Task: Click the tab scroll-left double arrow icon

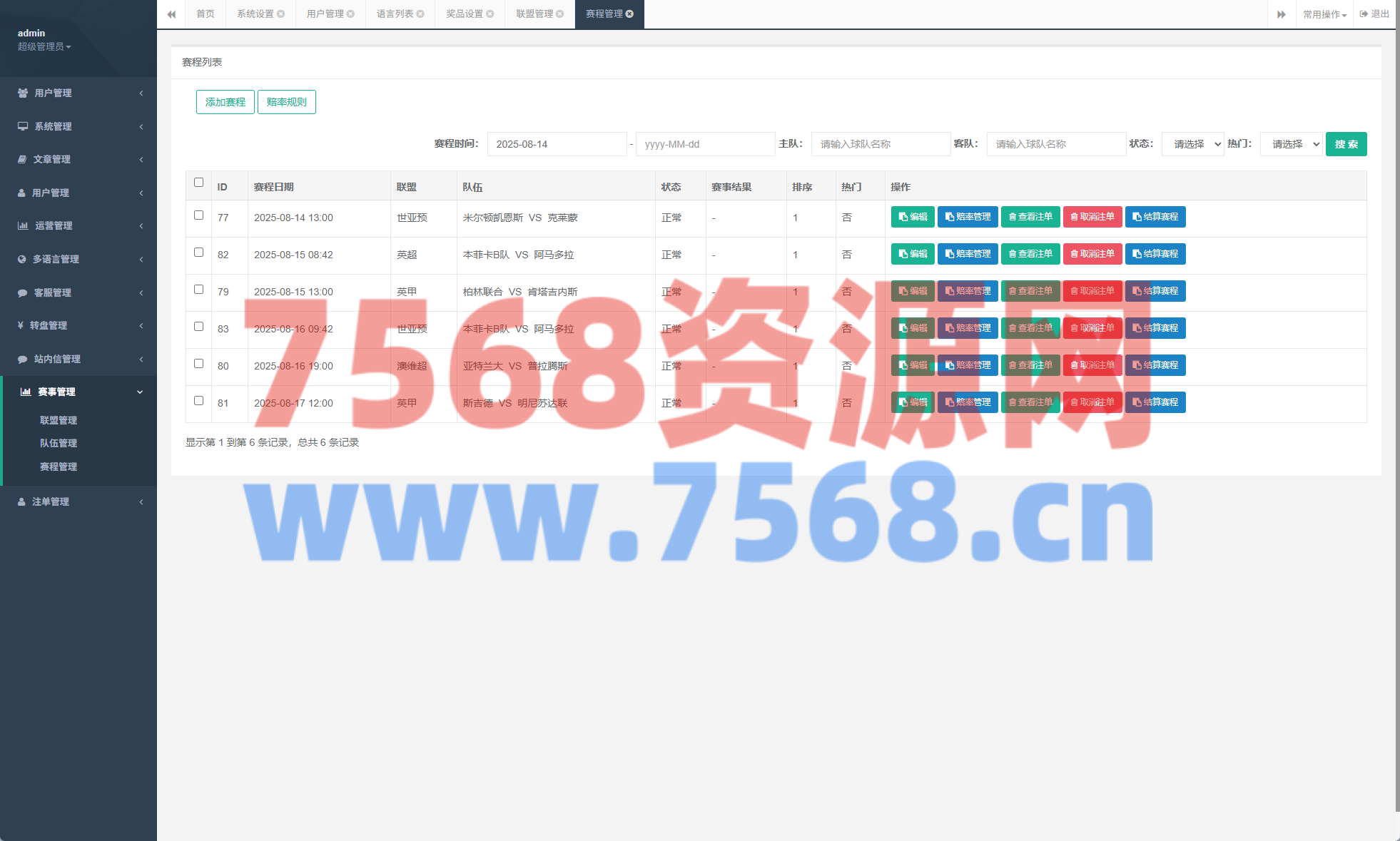Action: click(x=171, y=14)
